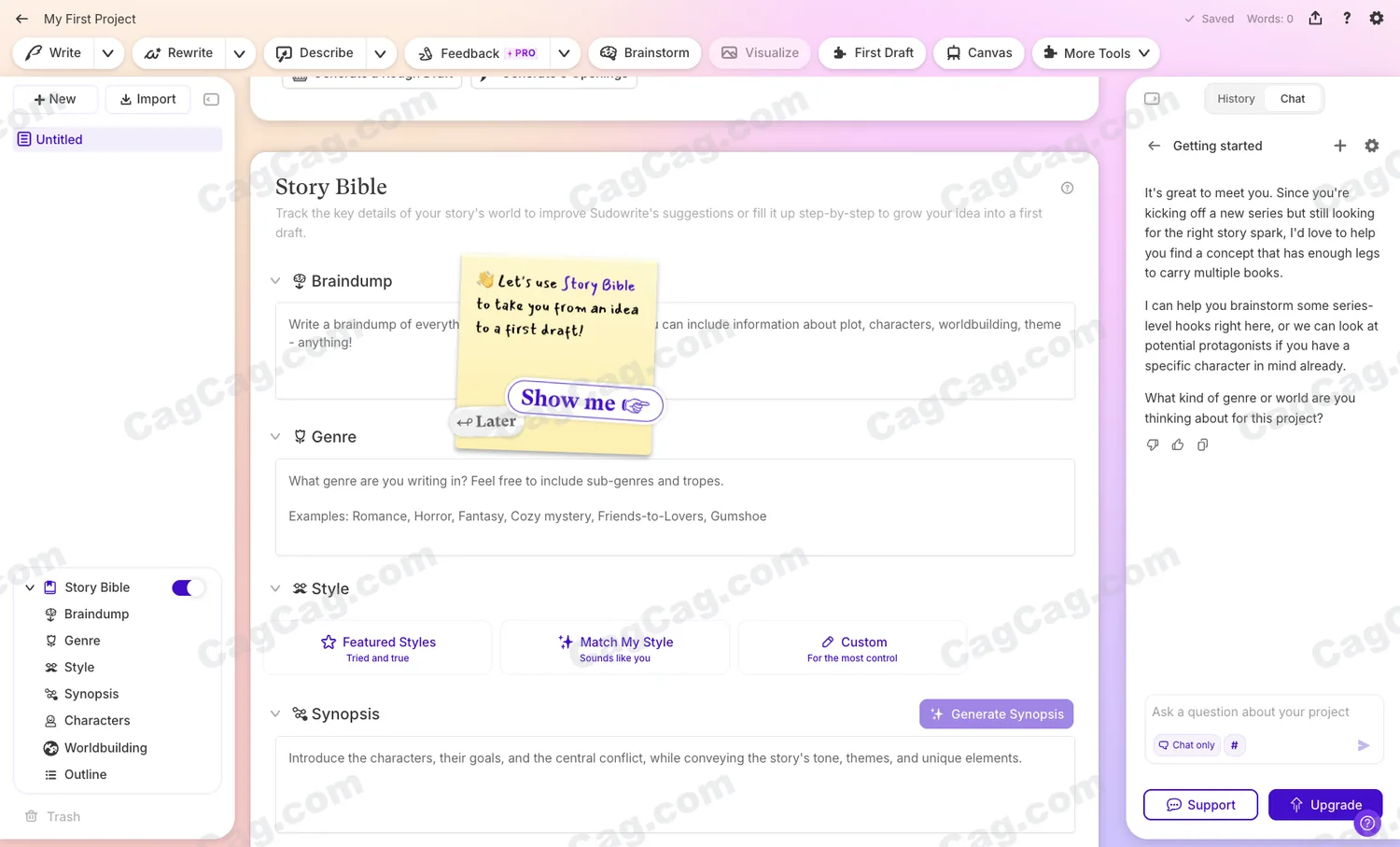Click back arrow next to Getting started
The width and height of the screenshot is (1400, 847).
click(x=1155, y=146)
